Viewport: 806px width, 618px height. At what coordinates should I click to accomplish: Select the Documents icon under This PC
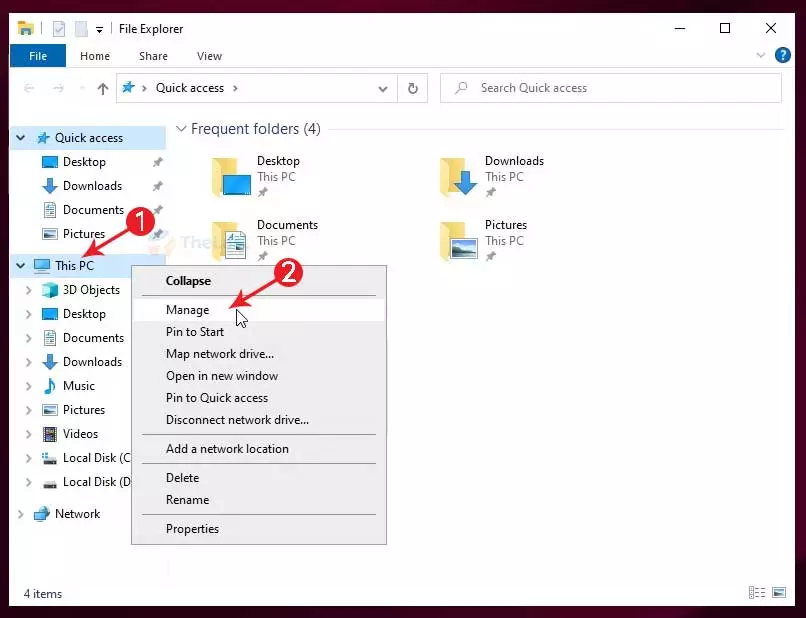pyautogui.click(x=50, y=338)
